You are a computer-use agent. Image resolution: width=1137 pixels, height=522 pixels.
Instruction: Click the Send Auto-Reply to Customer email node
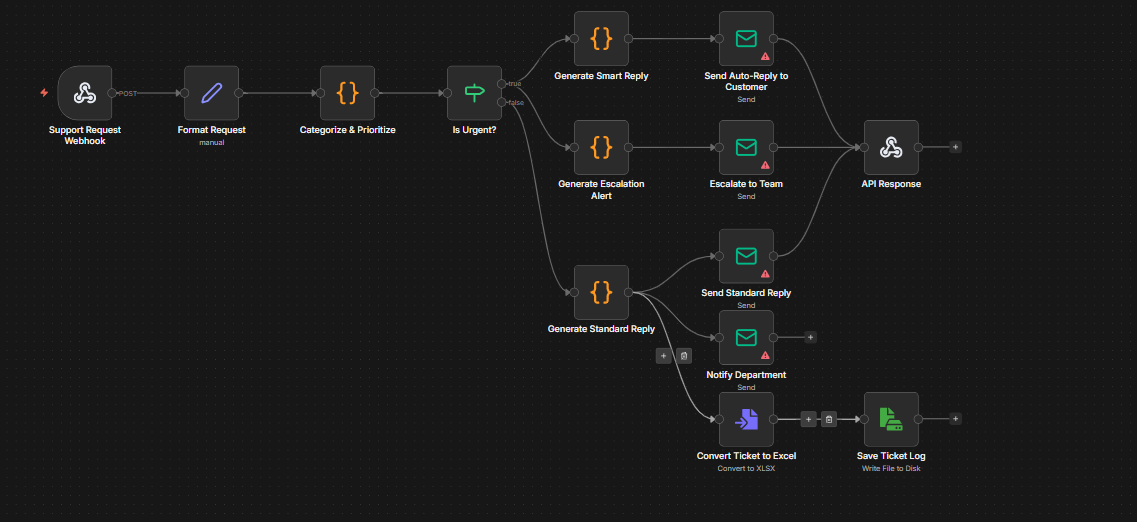(x=746, y=39)
